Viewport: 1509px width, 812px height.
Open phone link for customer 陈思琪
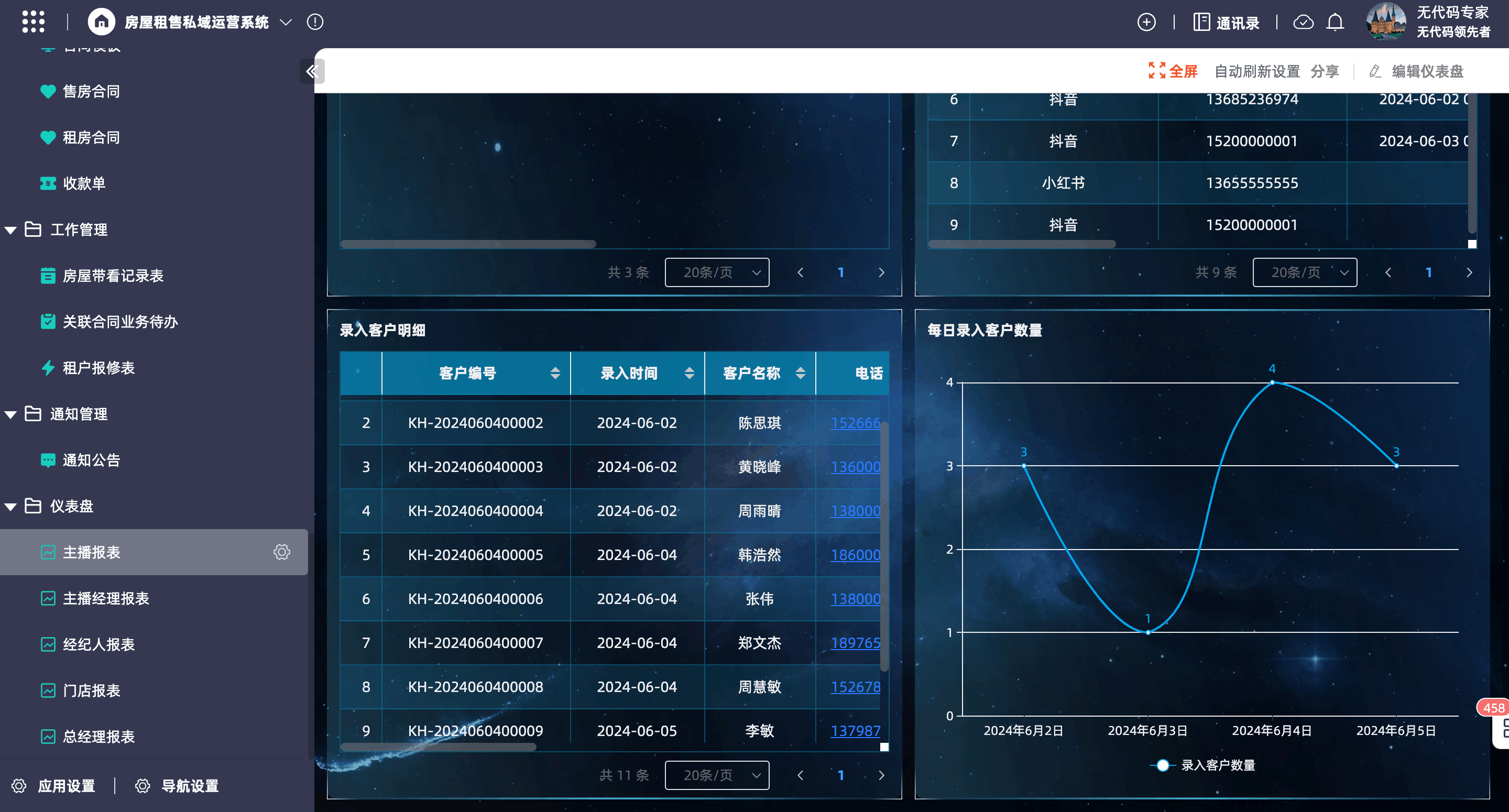[855, 423]
